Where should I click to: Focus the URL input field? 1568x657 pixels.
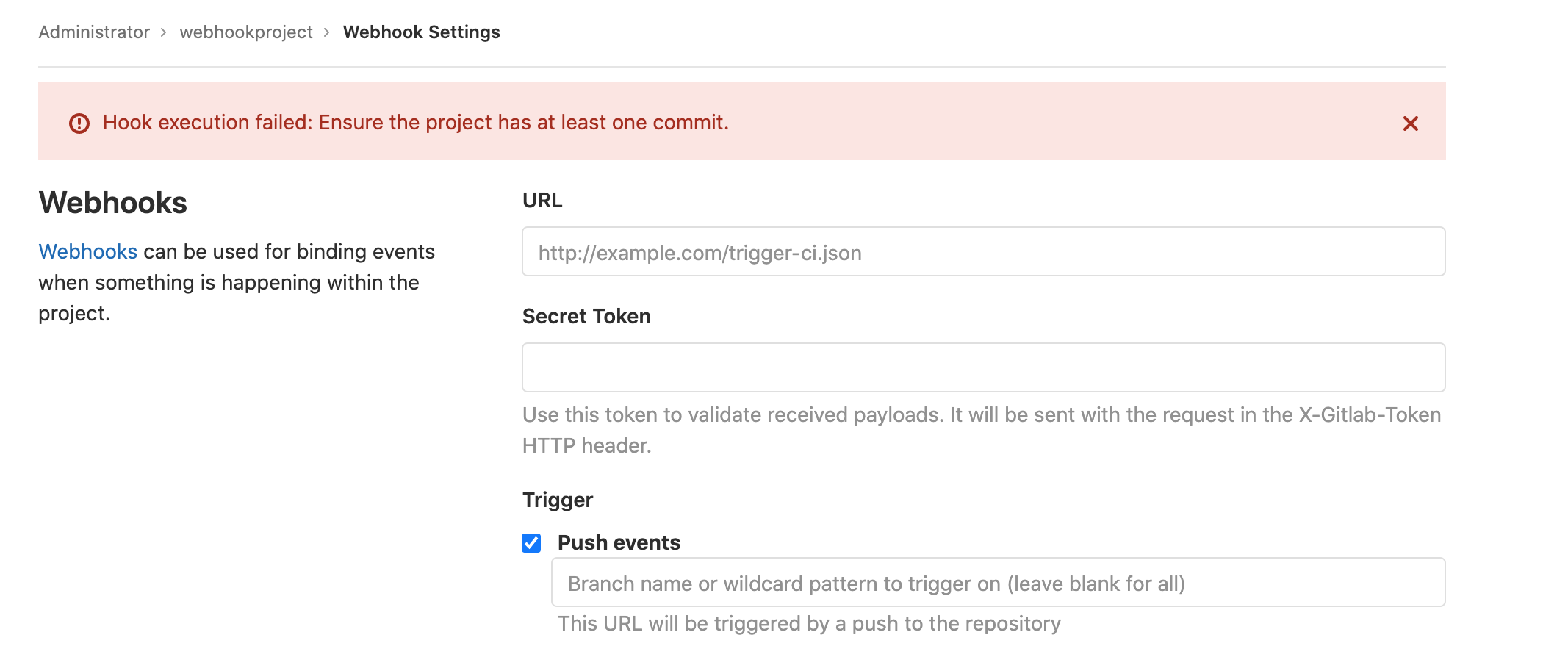point(984,251)
